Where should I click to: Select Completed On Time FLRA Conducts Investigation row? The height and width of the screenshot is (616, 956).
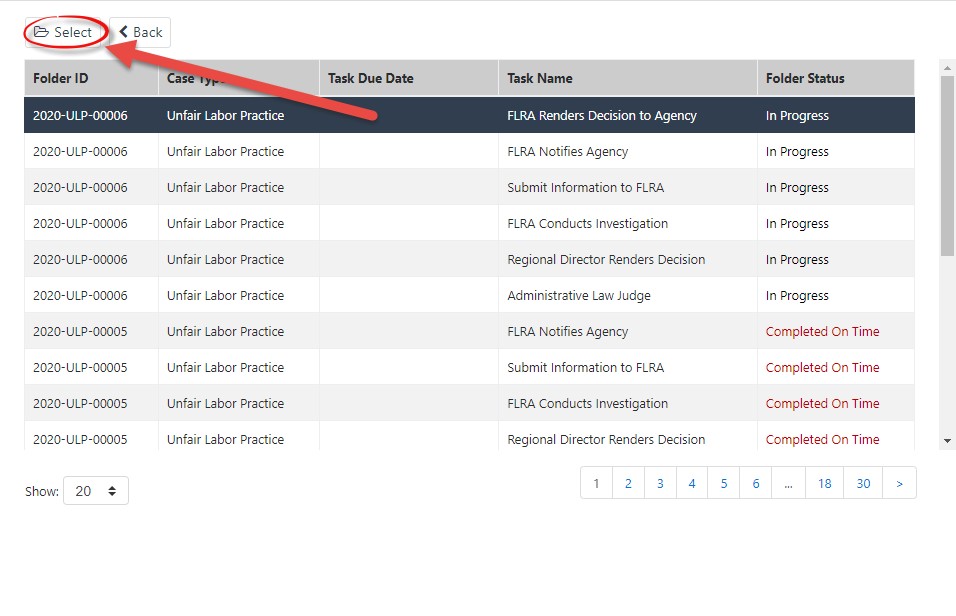(x=469, y=403)
